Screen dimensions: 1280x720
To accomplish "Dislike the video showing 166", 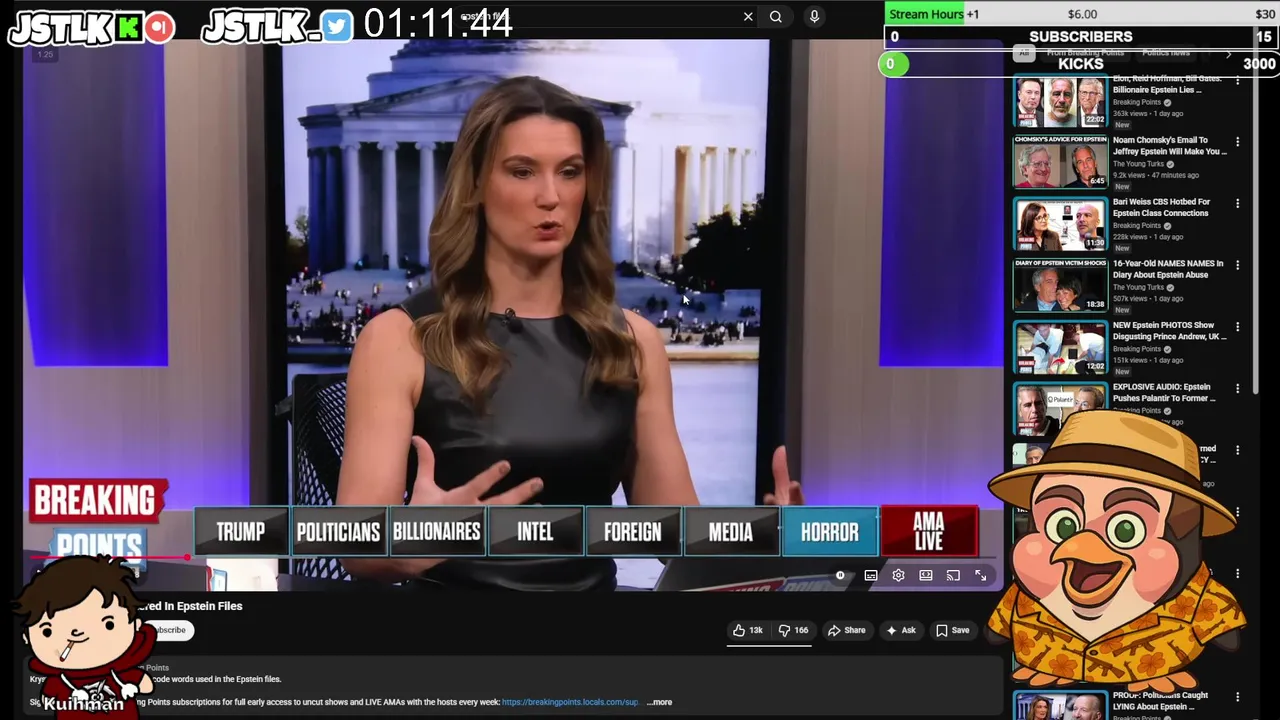I will pos(794,630).
